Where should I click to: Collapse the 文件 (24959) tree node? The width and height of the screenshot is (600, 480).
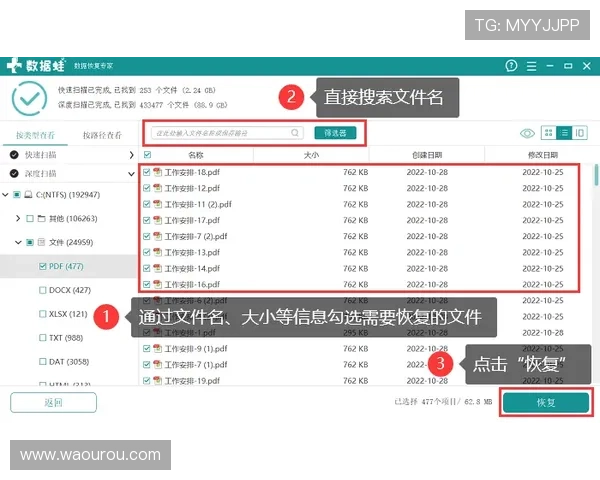[x=18, y=242]
